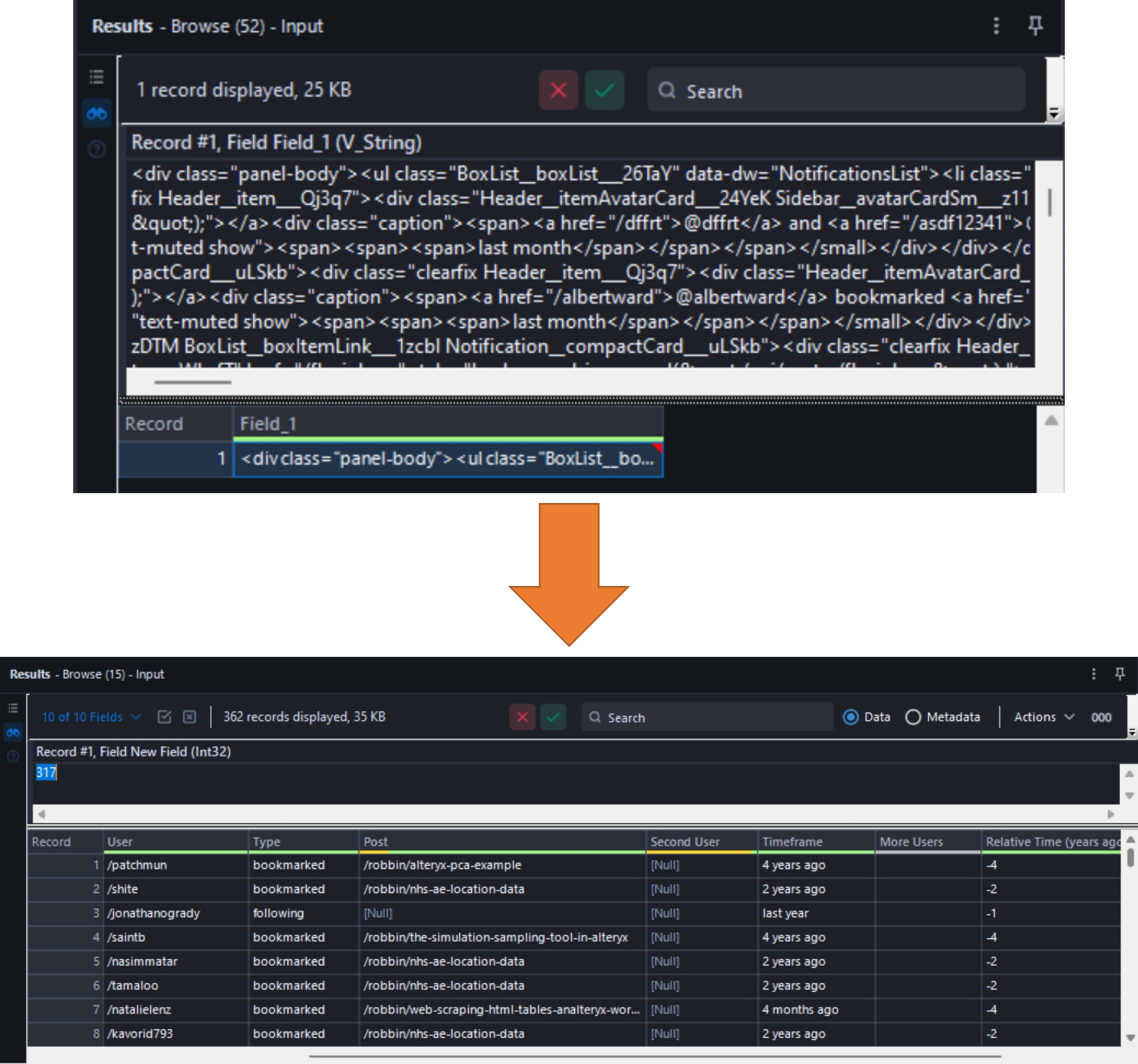1138x1064 pixels.
Task: Click the binoculars browse icon in the lower sidebar
Action: point(13,732)
